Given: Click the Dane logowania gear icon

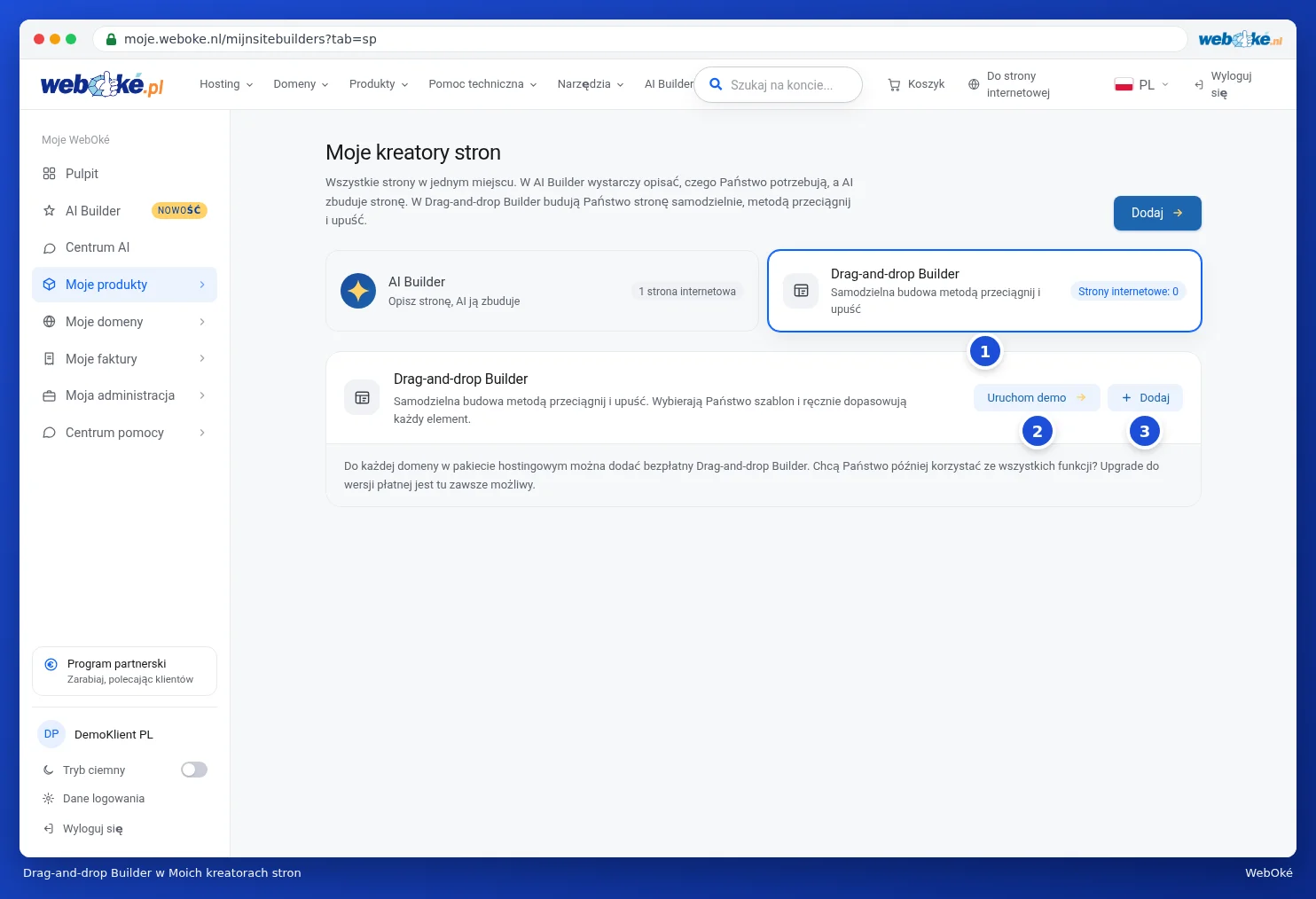Looking at the screenshot, I should pos(49,799).
